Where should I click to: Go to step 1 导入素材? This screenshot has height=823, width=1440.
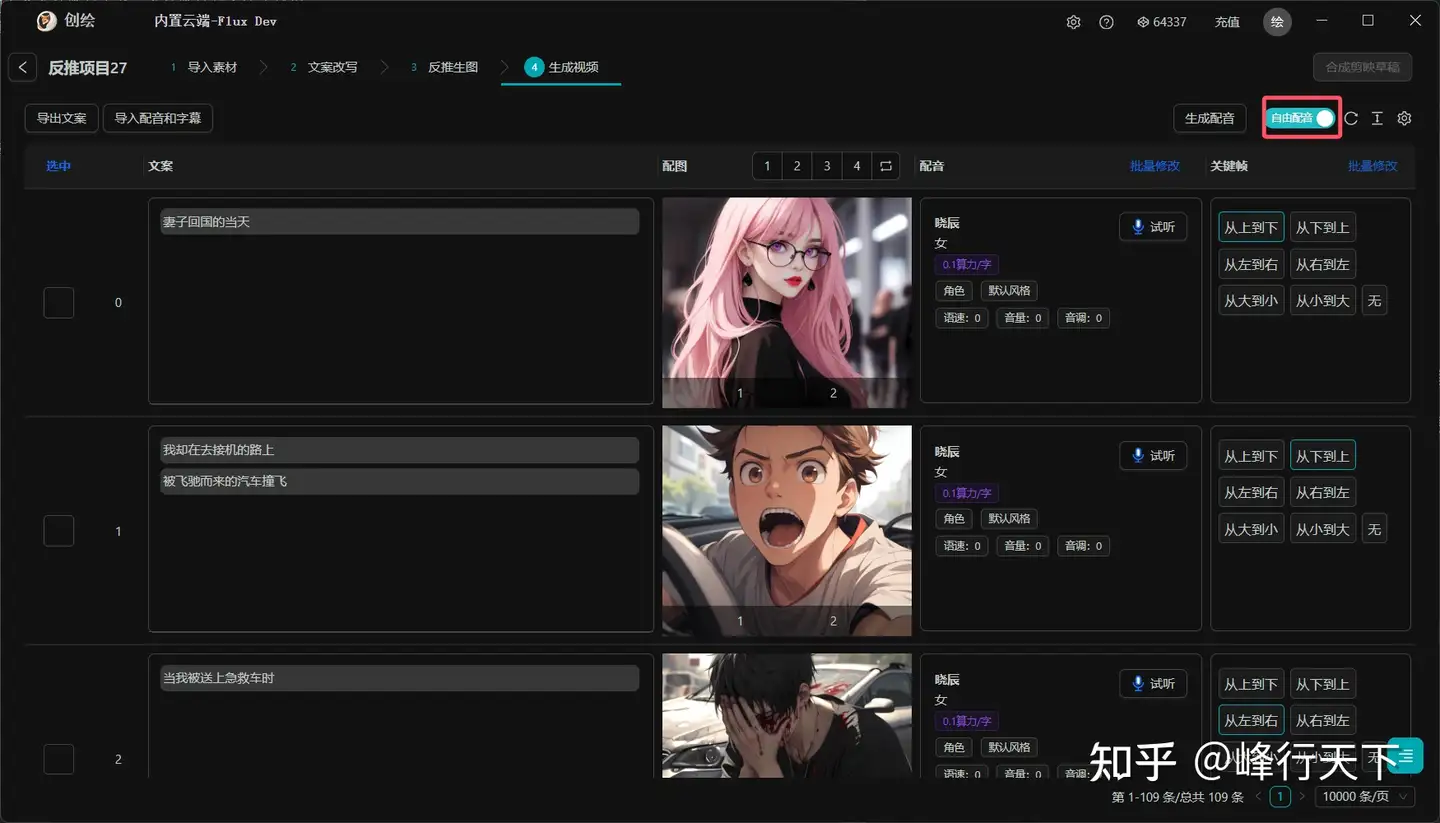click(x=203, y=67)
